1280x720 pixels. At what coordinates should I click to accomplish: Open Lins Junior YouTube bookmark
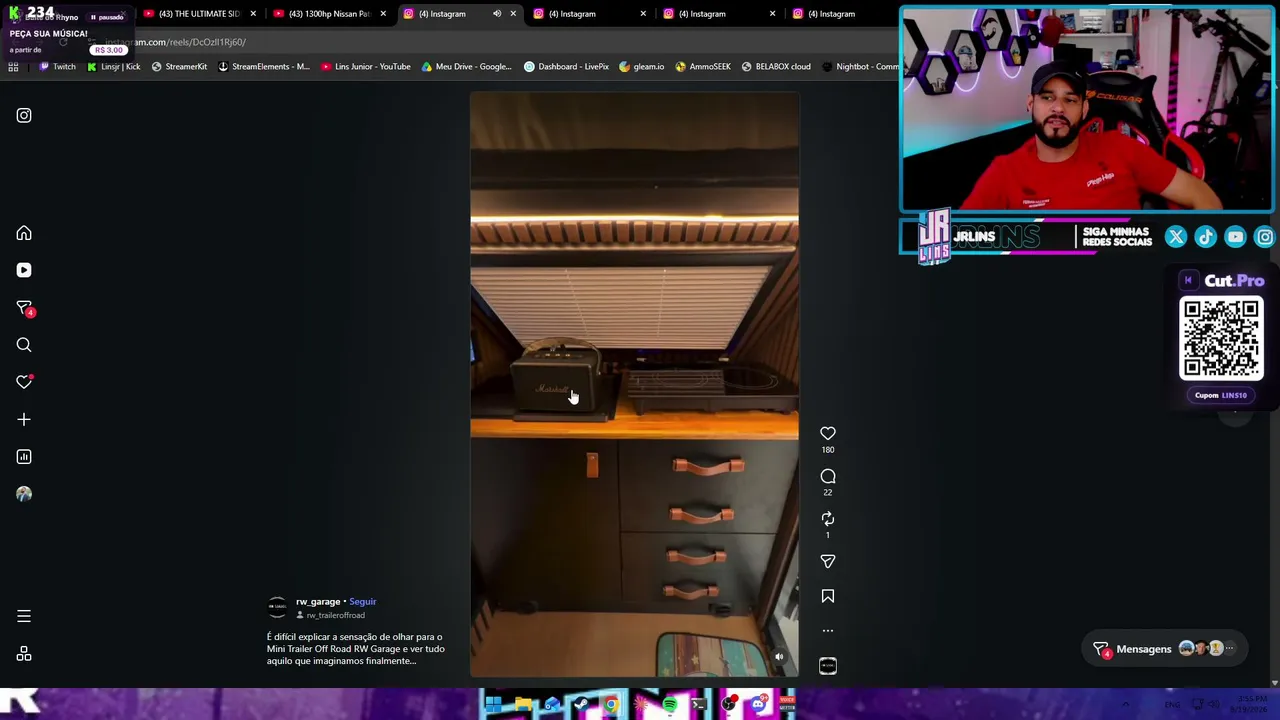[366, 67]
